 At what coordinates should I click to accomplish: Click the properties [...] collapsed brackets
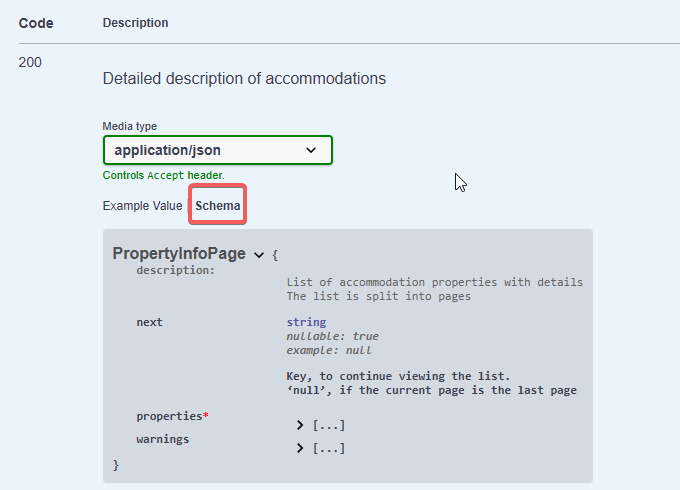tap(329, 425)
